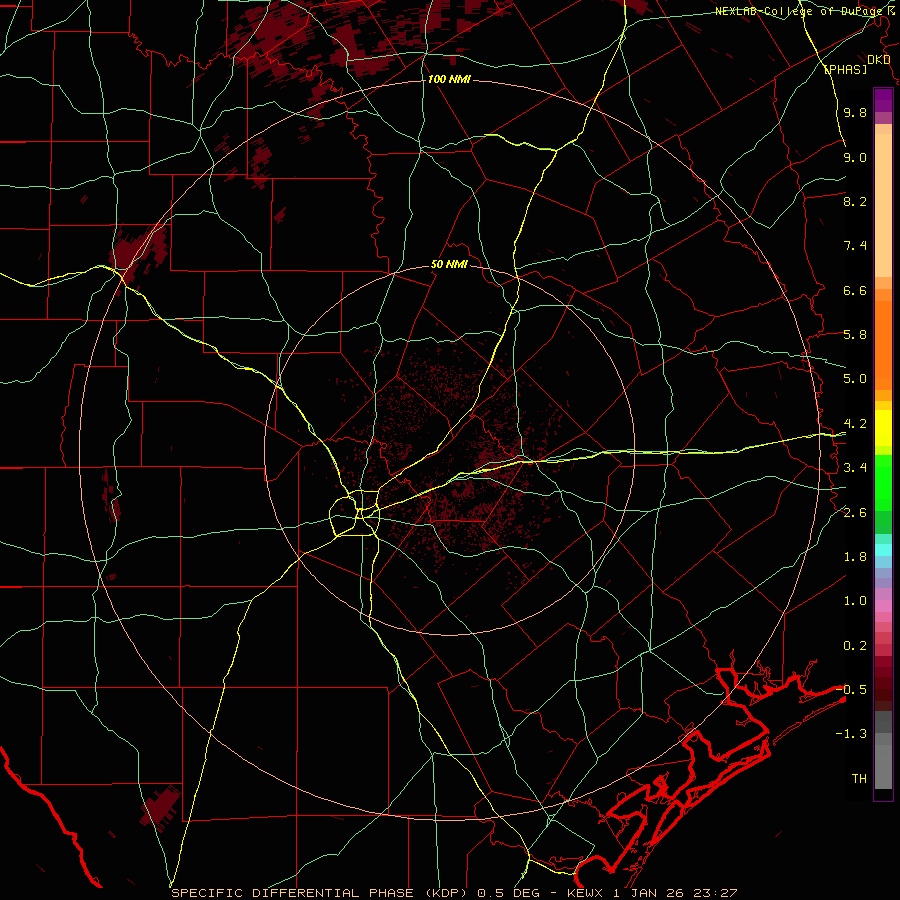The width and height of the screenshot is (900, 900).
Task: Click the 1.8 value on the color scale
Action: [855, 557]
